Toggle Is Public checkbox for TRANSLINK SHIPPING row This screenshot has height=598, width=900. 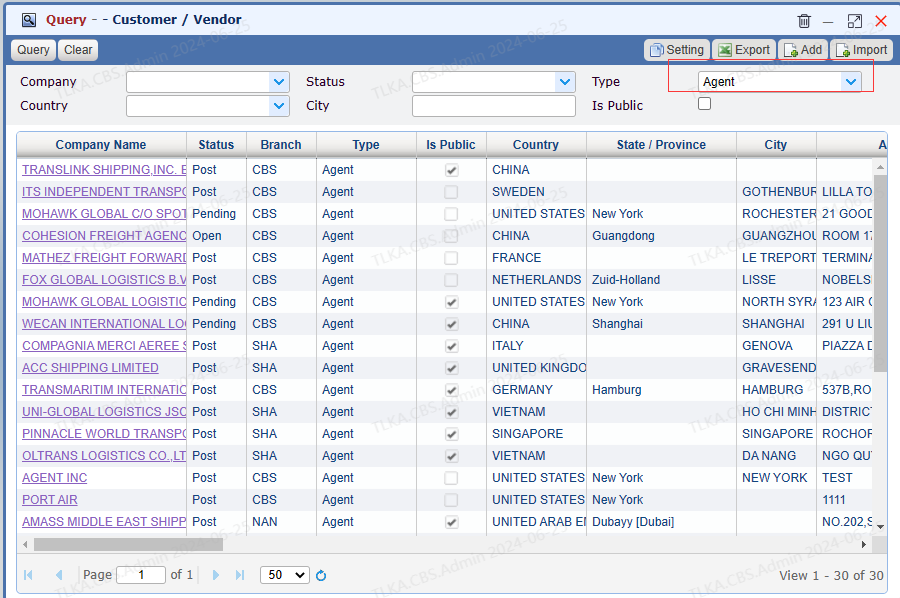pyautogui.click(x=452, y=170)
